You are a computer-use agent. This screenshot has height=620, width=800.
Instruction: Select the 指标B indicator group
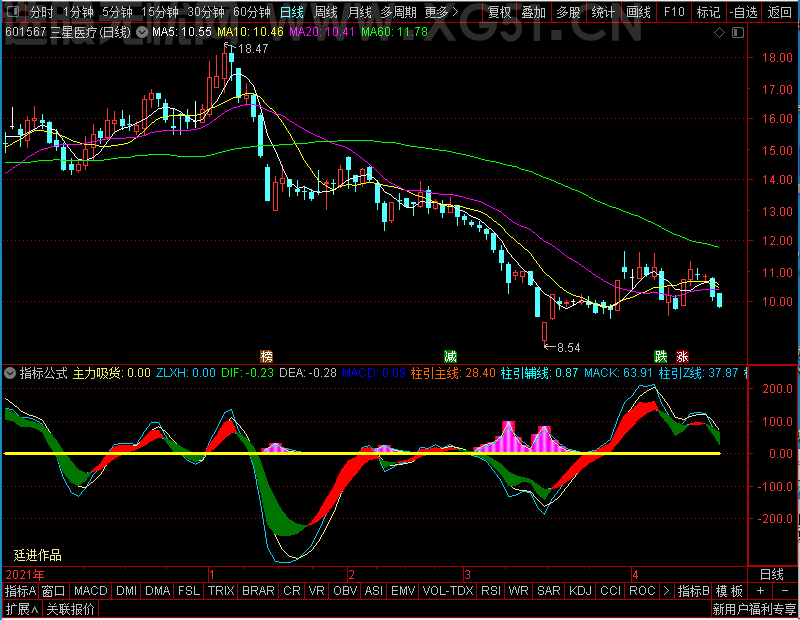(693, 591)
